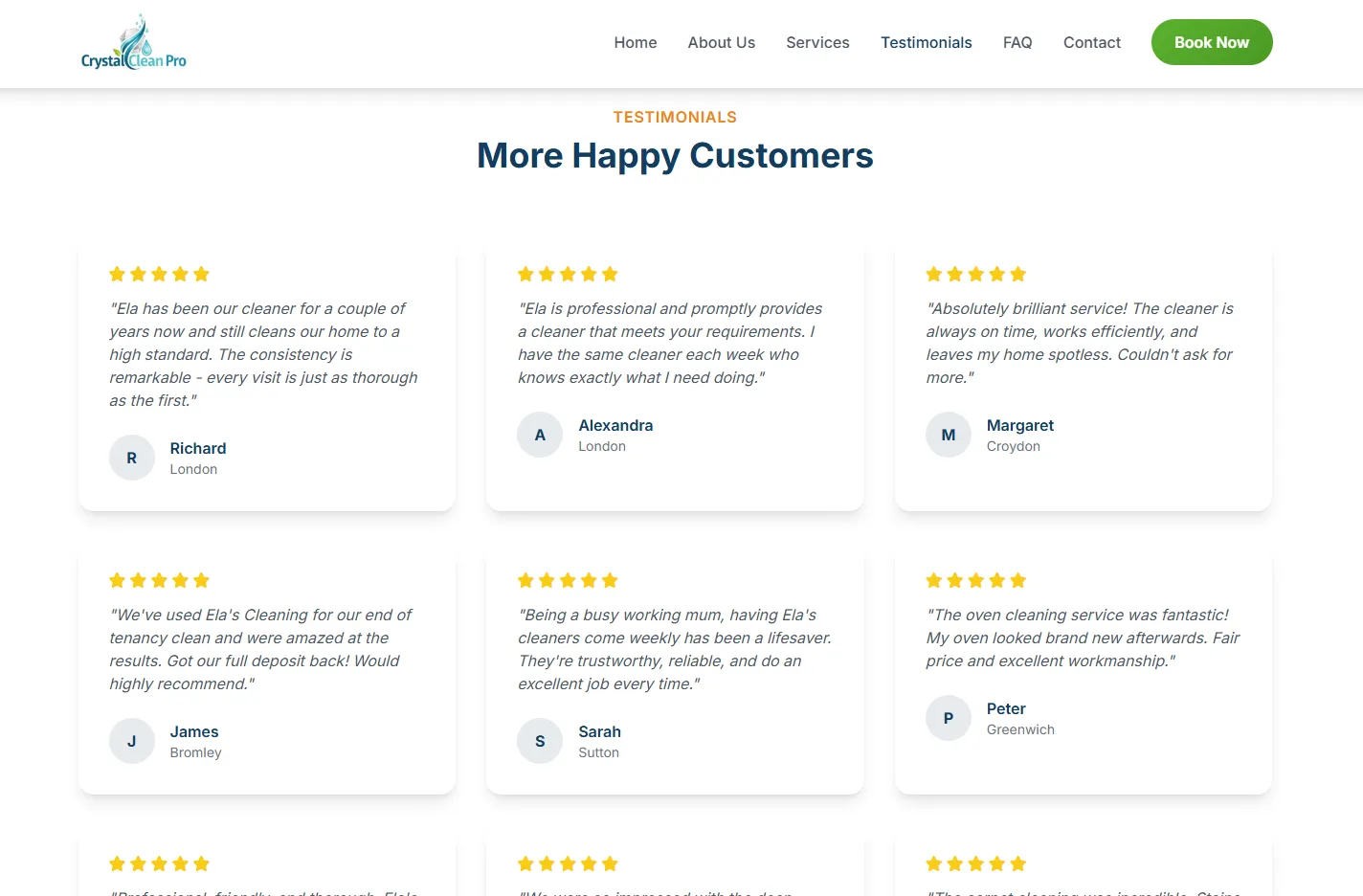Click Margaret's avatar circle
Viewport: 1363px width, 896px height.
coord(948,435)
